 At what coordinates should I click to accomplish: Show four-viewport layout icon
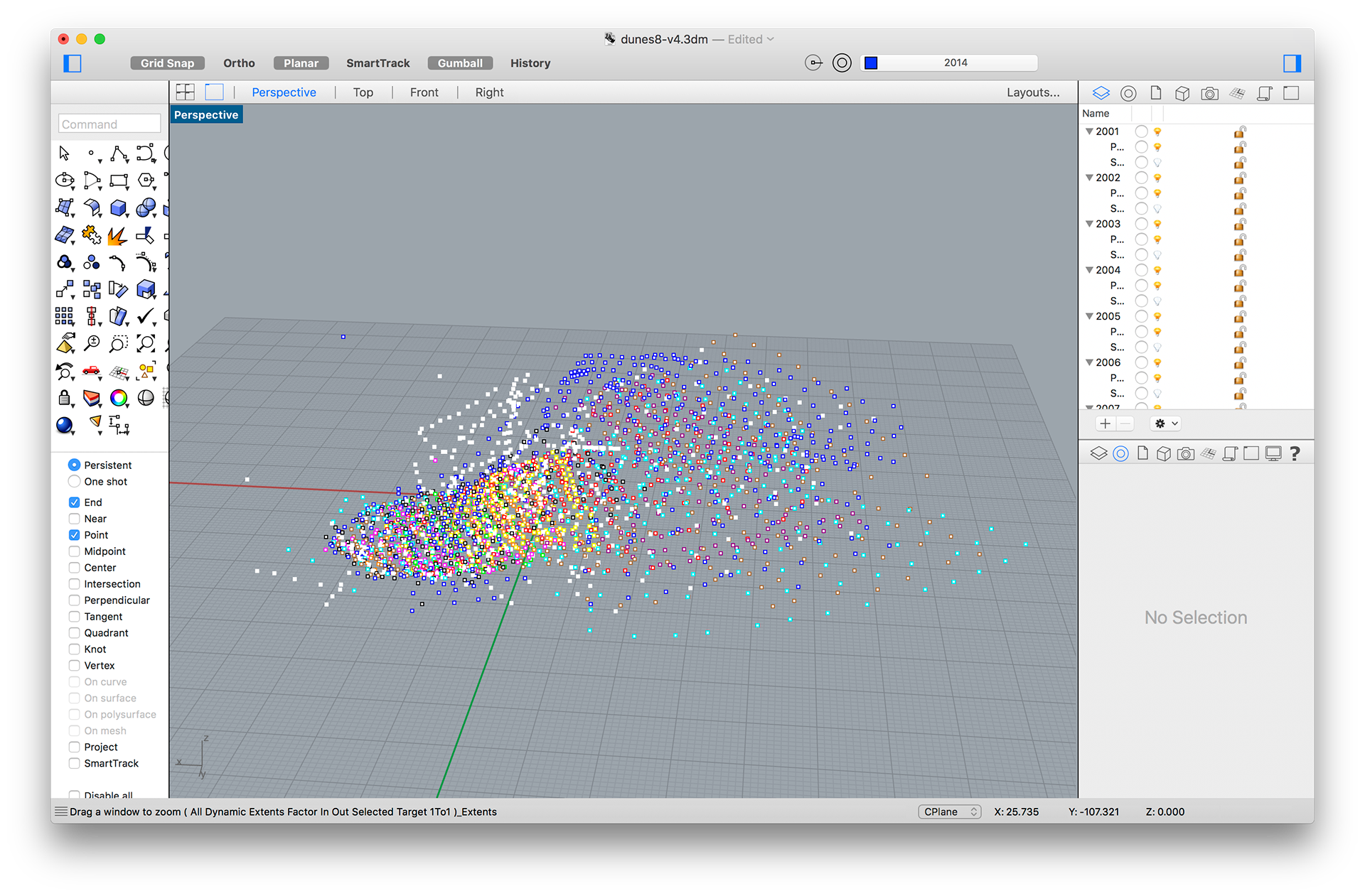(186, 92)
